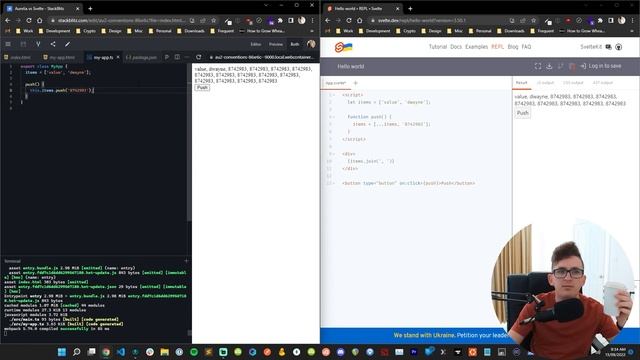
Task: Click Log in to save
Action: click(x=601, y=66)
